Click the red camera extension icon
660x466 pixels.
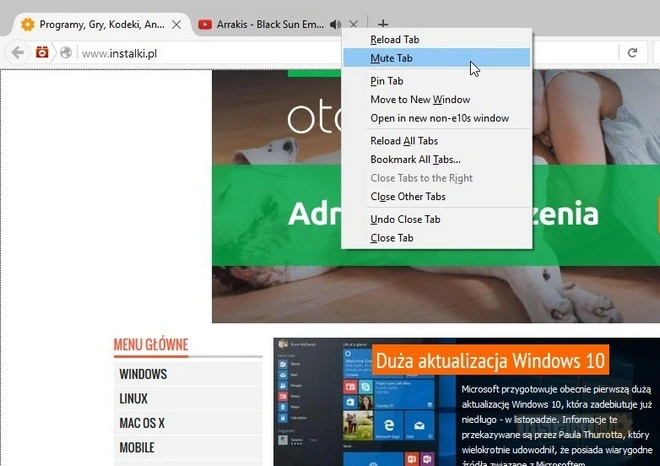tap(42, 52)
